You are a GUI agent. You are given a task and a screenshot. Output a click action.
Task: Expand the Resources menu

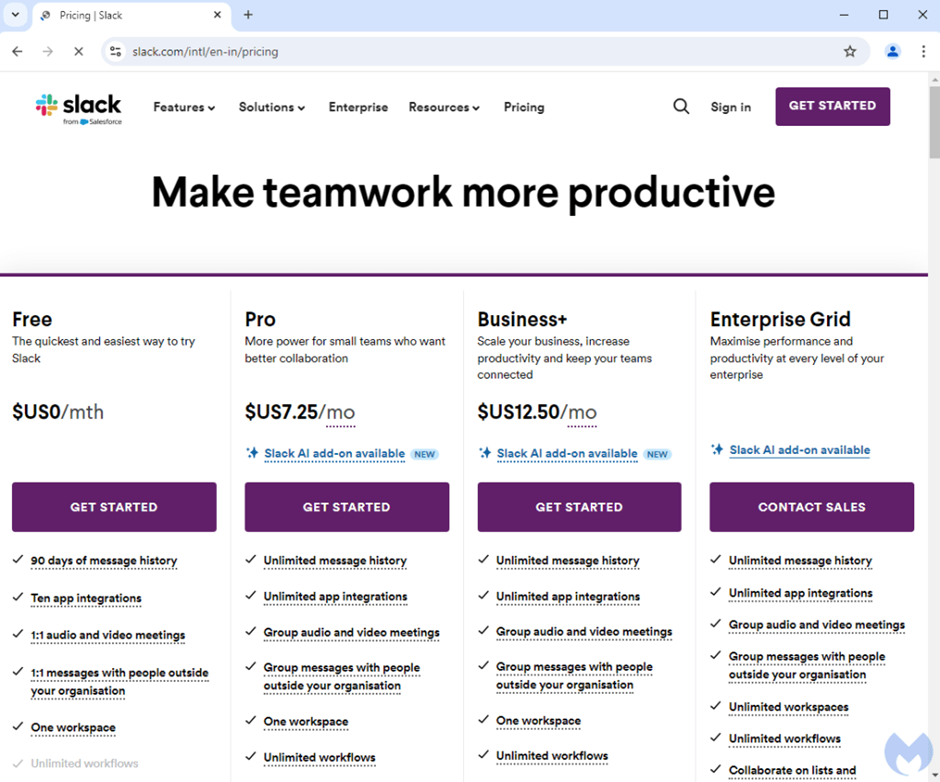coord(444,107)
